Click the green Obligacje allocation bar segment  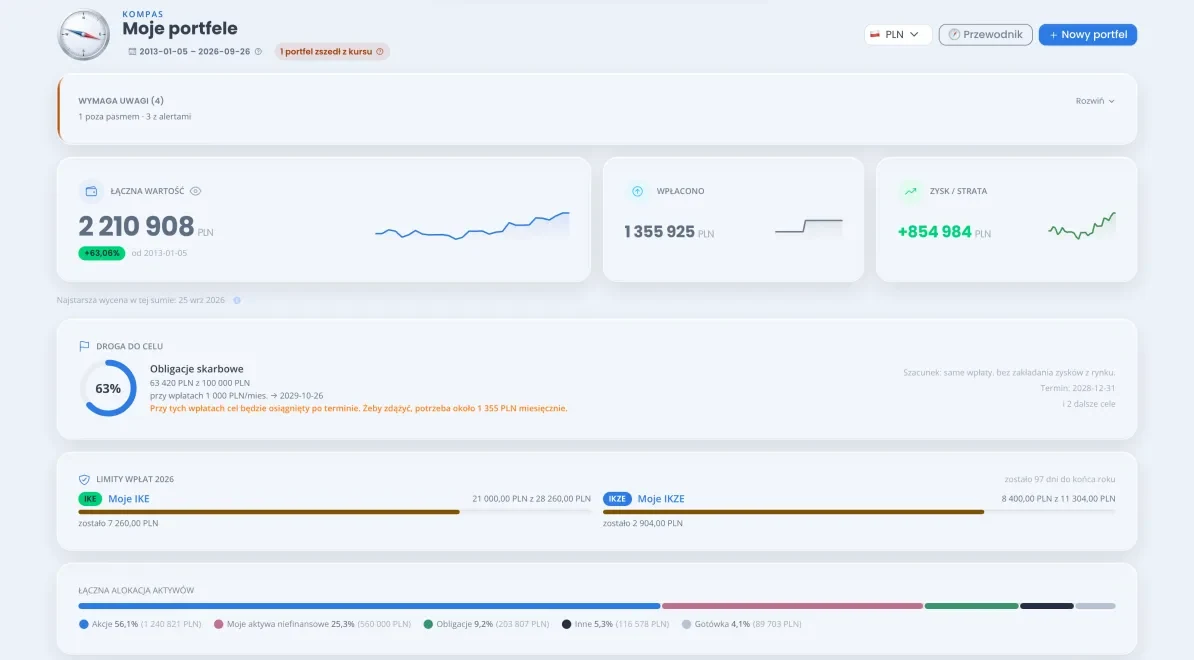972,606
